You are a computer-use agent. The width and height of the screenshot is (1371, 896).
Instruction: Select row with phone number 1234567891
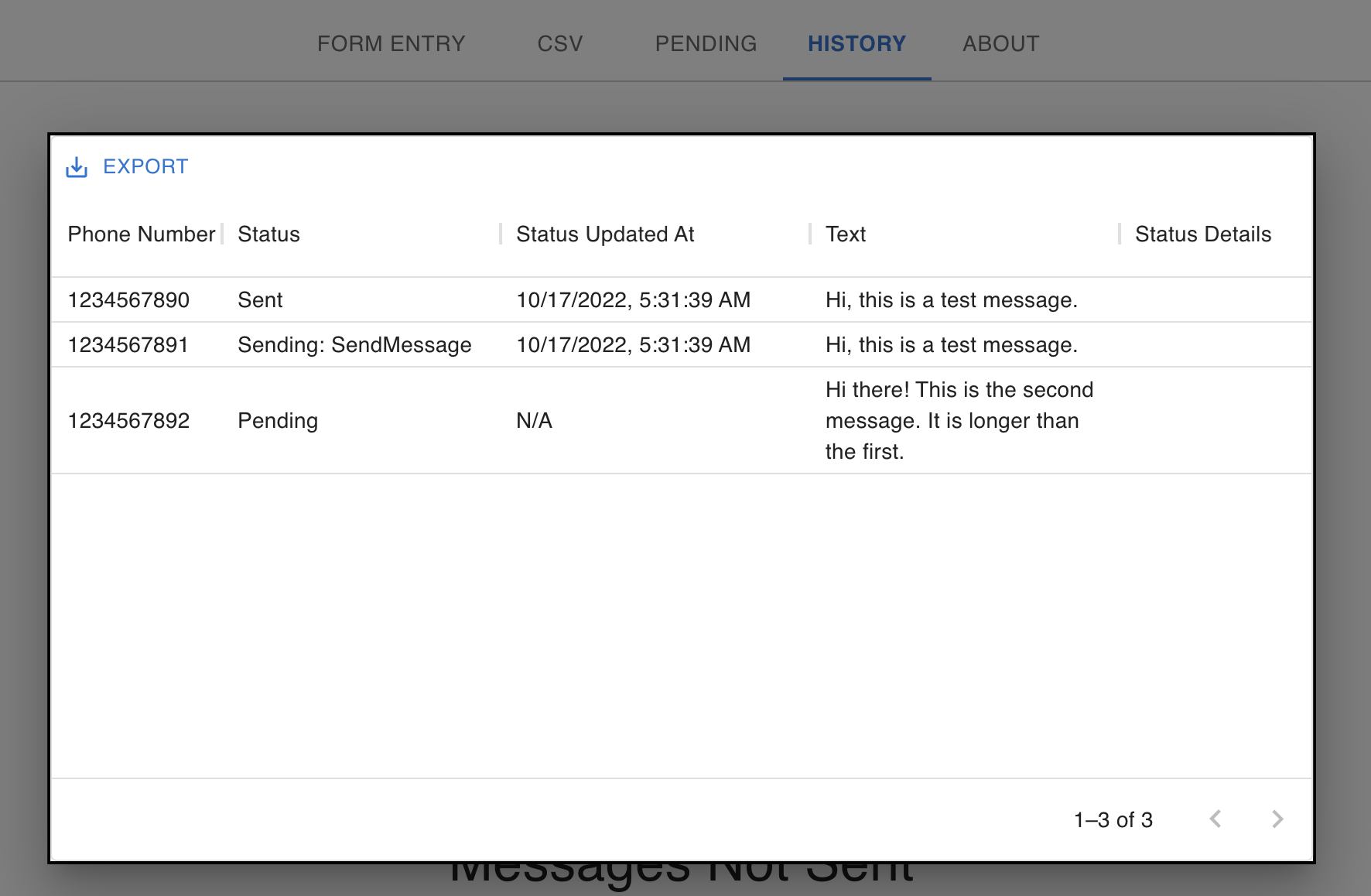click(x=128, y=344)
